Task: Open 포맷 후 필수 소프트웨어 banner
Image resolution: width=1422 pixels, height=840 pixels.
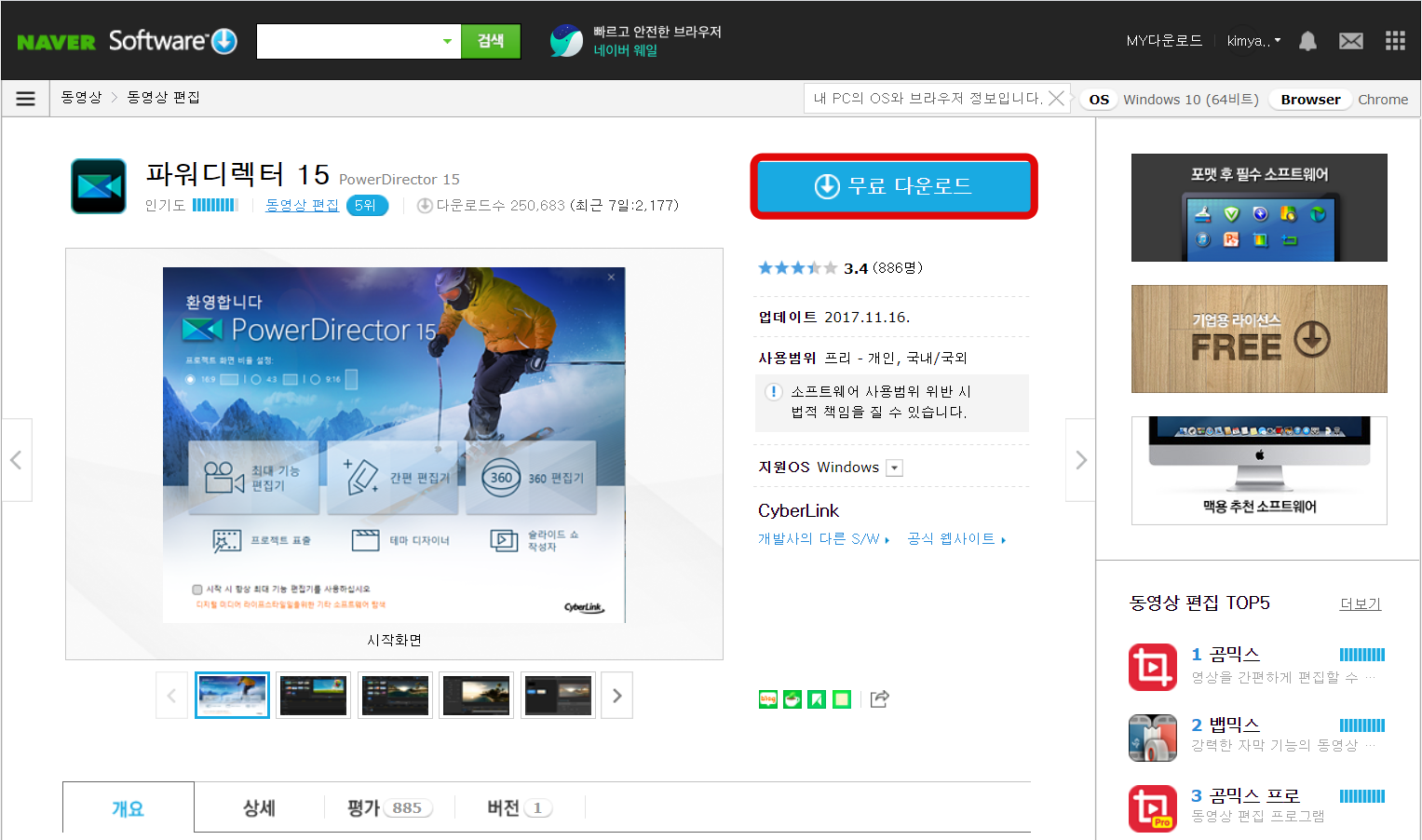Action: (1259, 208)
